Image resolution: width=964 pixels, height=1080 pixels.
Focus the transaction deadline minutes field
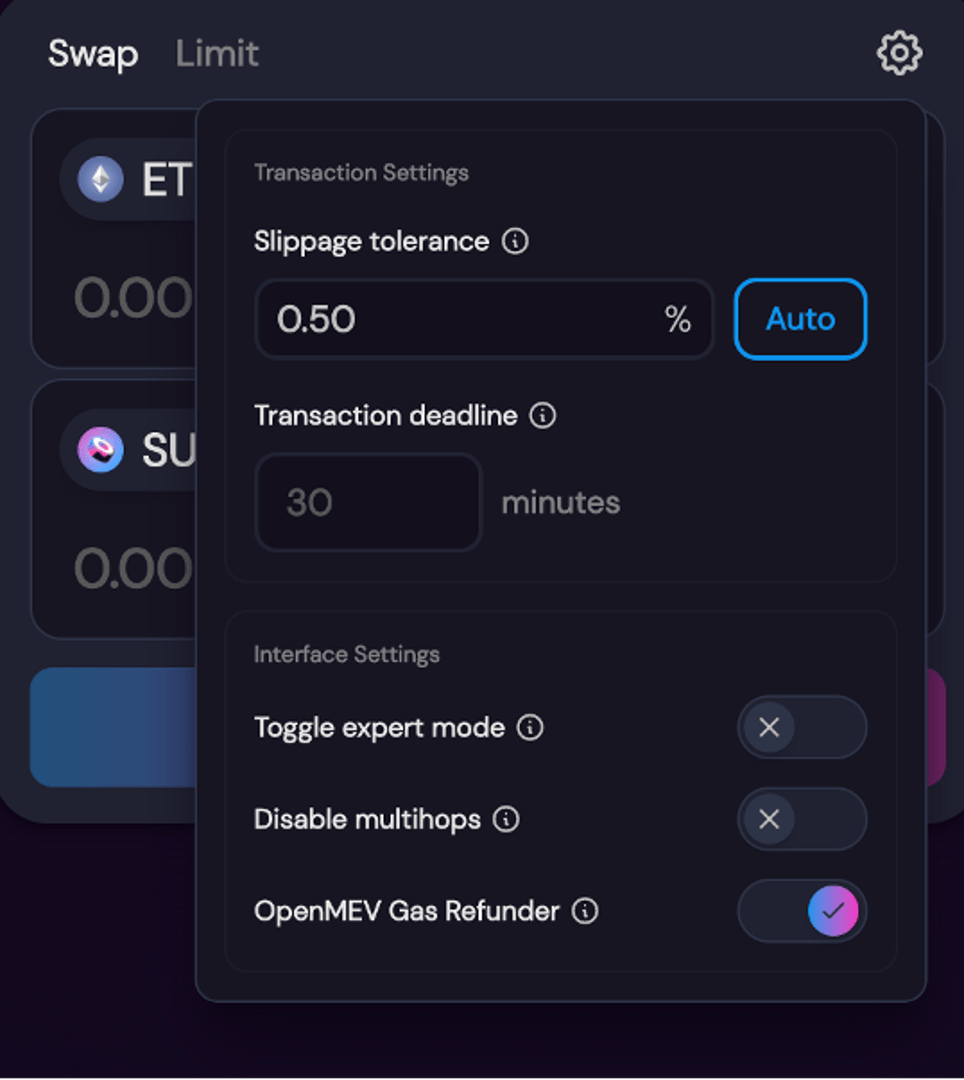[368, 502]
